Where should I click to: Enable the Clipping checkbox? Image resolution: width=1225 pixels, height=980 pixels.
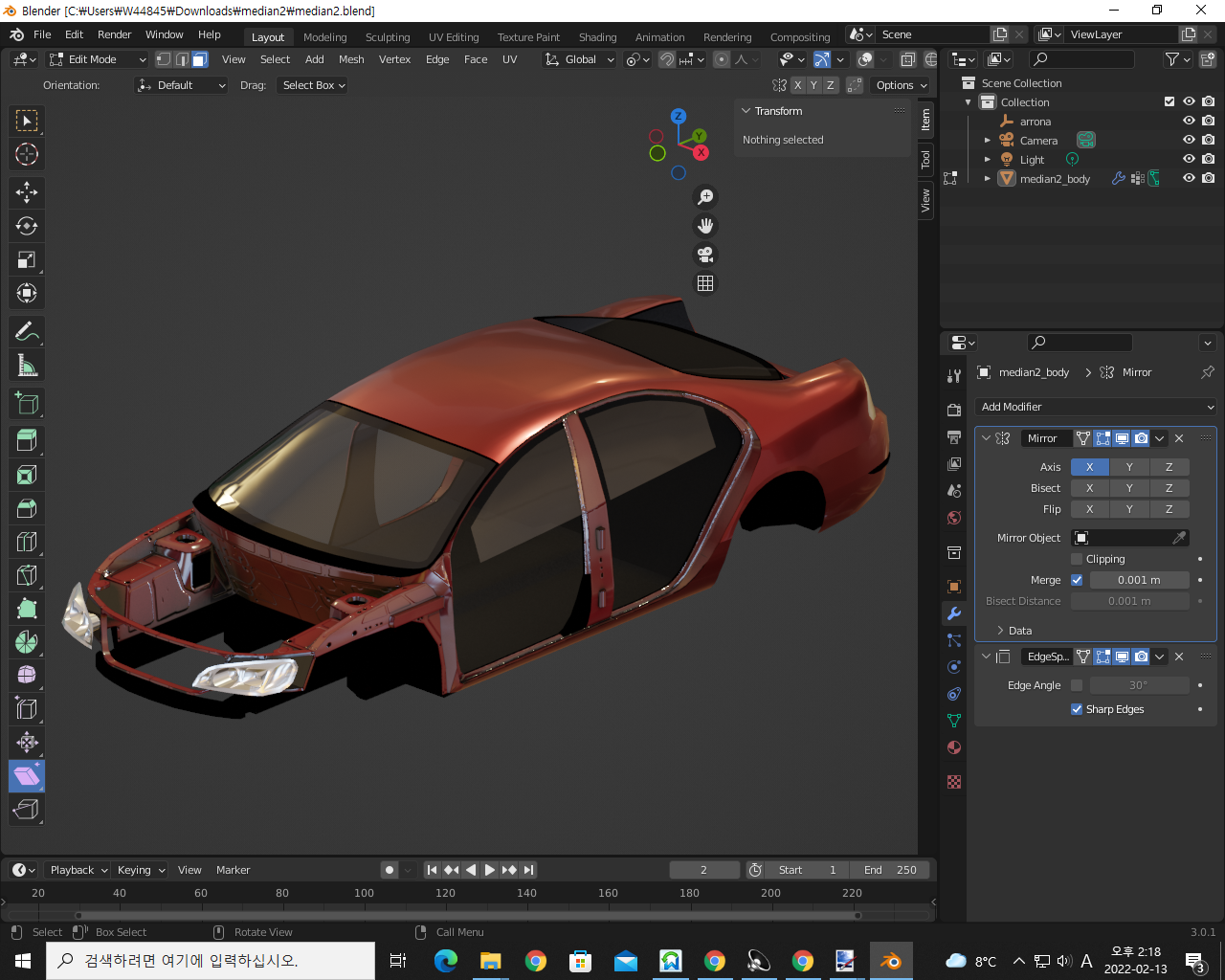1077,559
